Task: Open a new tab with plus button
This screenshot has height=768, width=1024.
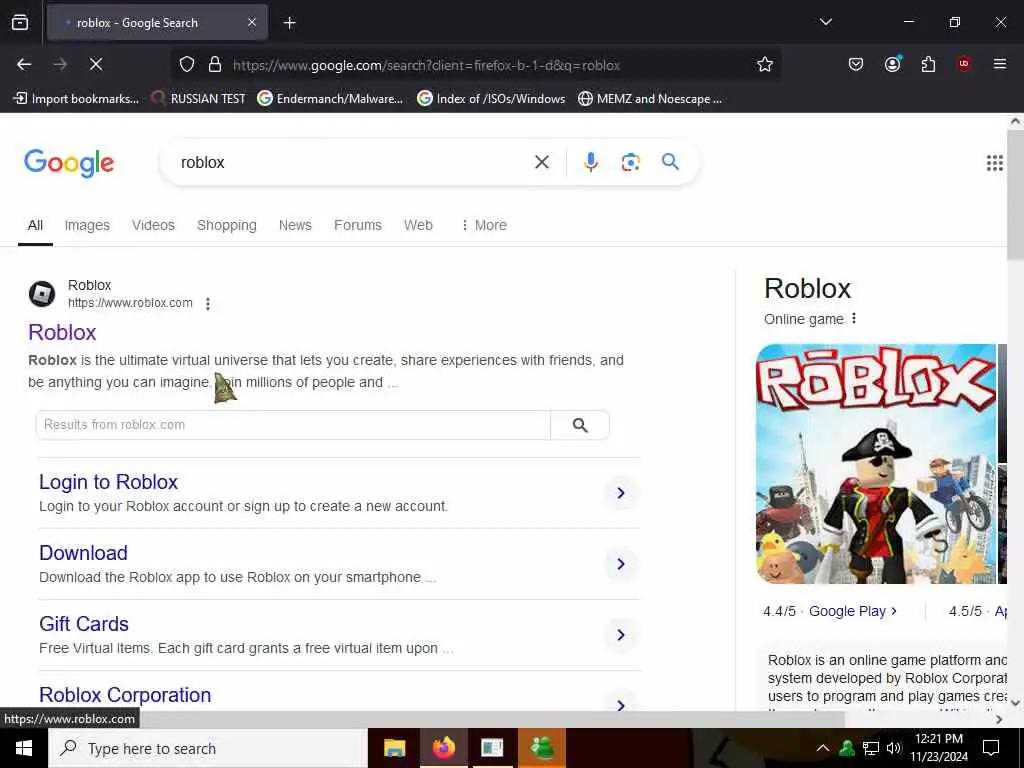Action: coord(289,23)
